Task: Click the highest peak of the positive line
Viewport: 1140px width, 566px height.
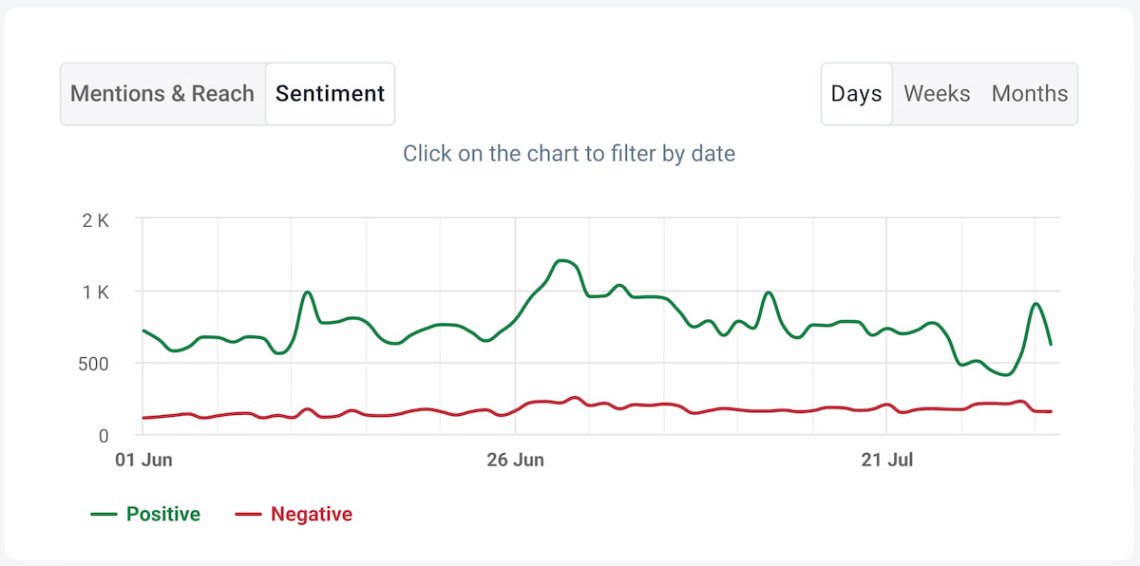Action: 564,260
